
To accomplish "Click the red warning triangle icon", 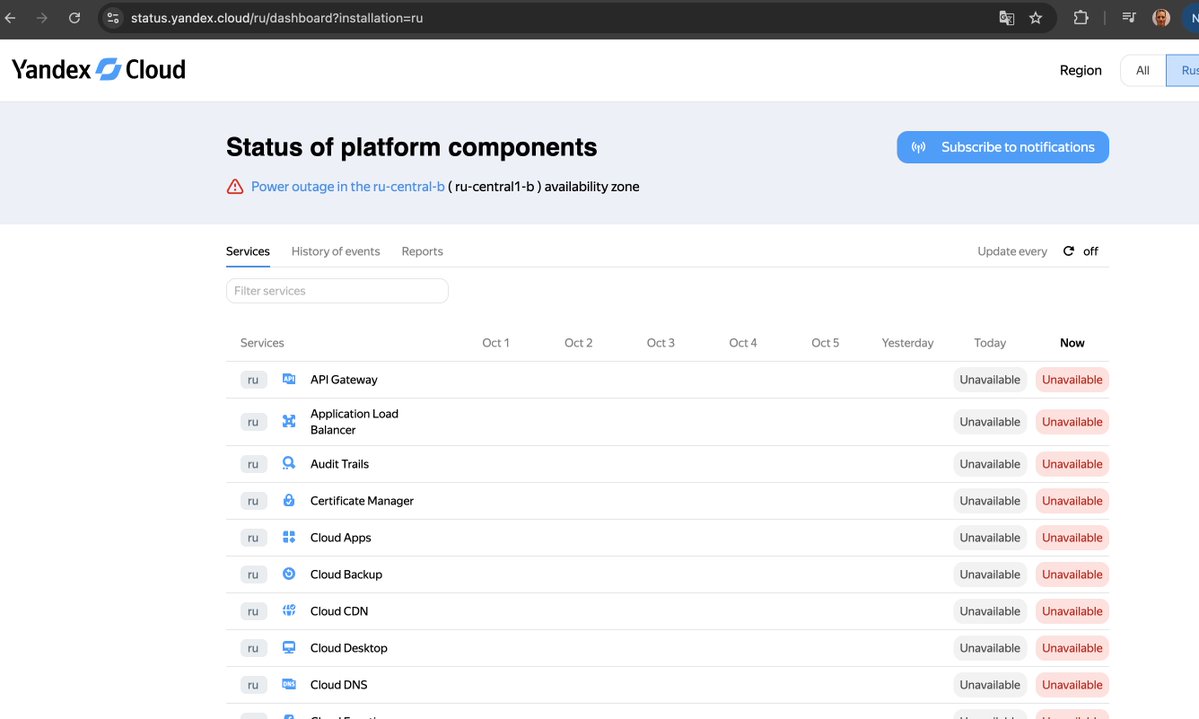I will [x=235, y=187].
